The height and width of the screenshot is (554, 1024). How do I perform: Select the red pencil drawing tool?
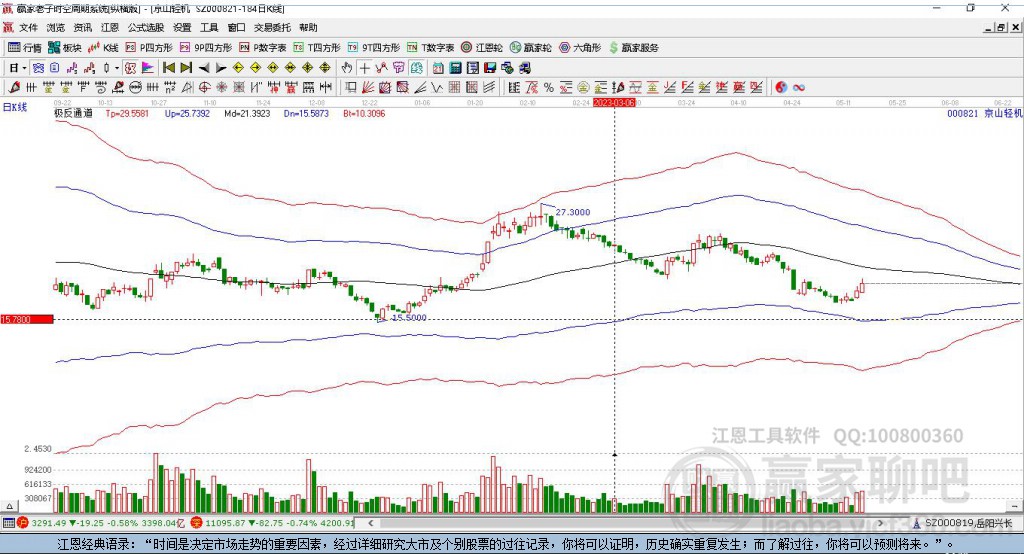pos(14,88)
